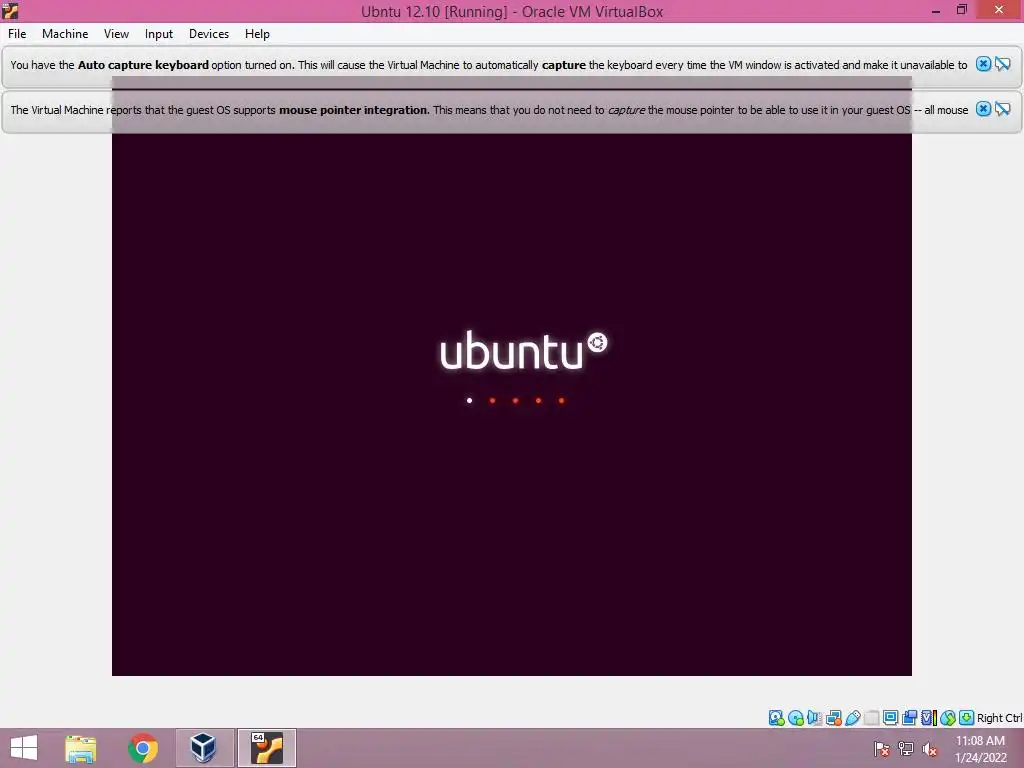
Task: Click the recording status icon
Action: pyautogui.click(x=909, y=718)
